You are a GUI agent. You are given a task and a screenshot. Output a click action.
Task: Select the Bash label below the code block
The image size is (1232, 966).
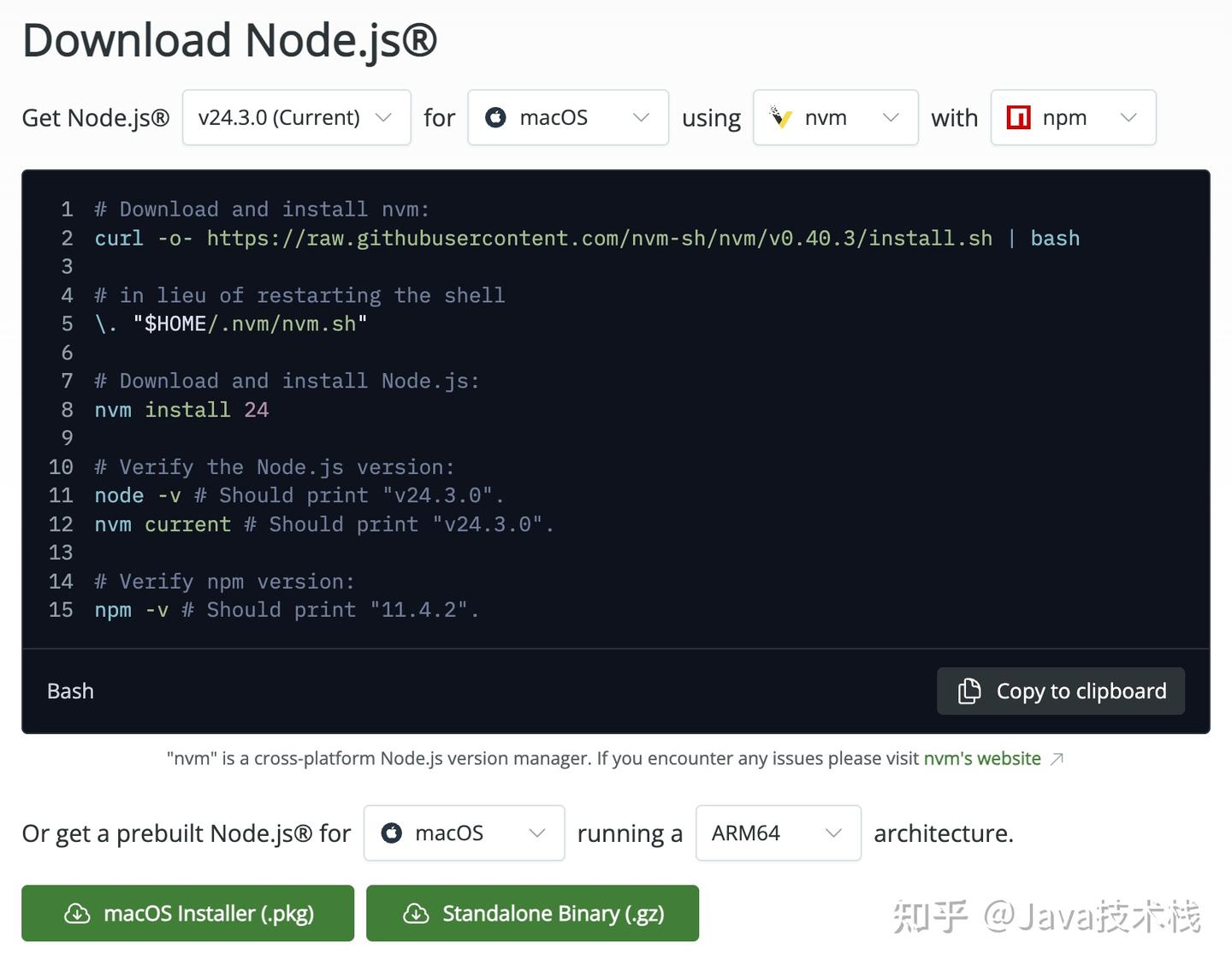click(x=69, y=690)
